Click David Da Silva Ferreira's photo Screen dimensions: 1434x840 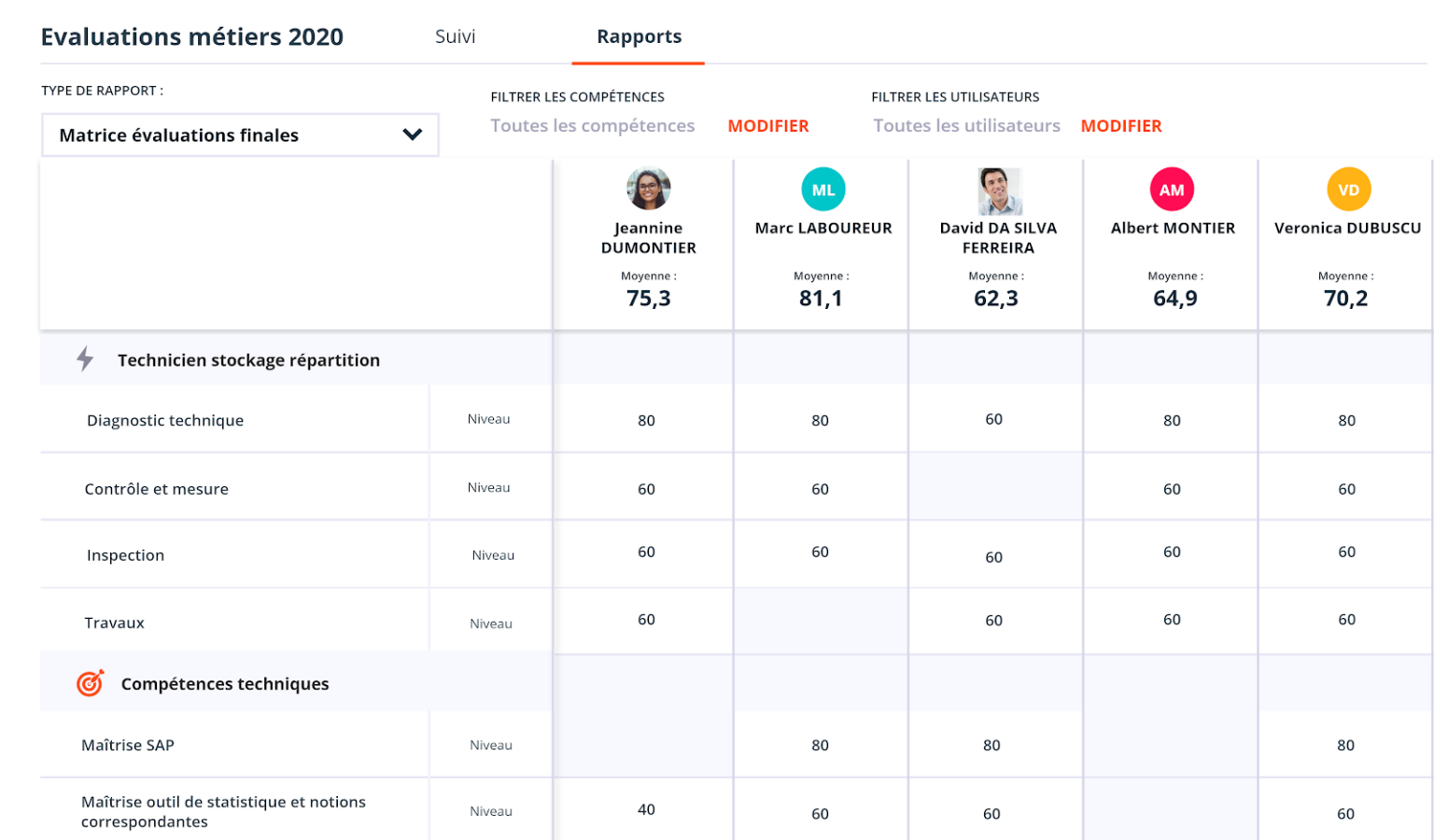pyautogui.click(x=999, y=191)
